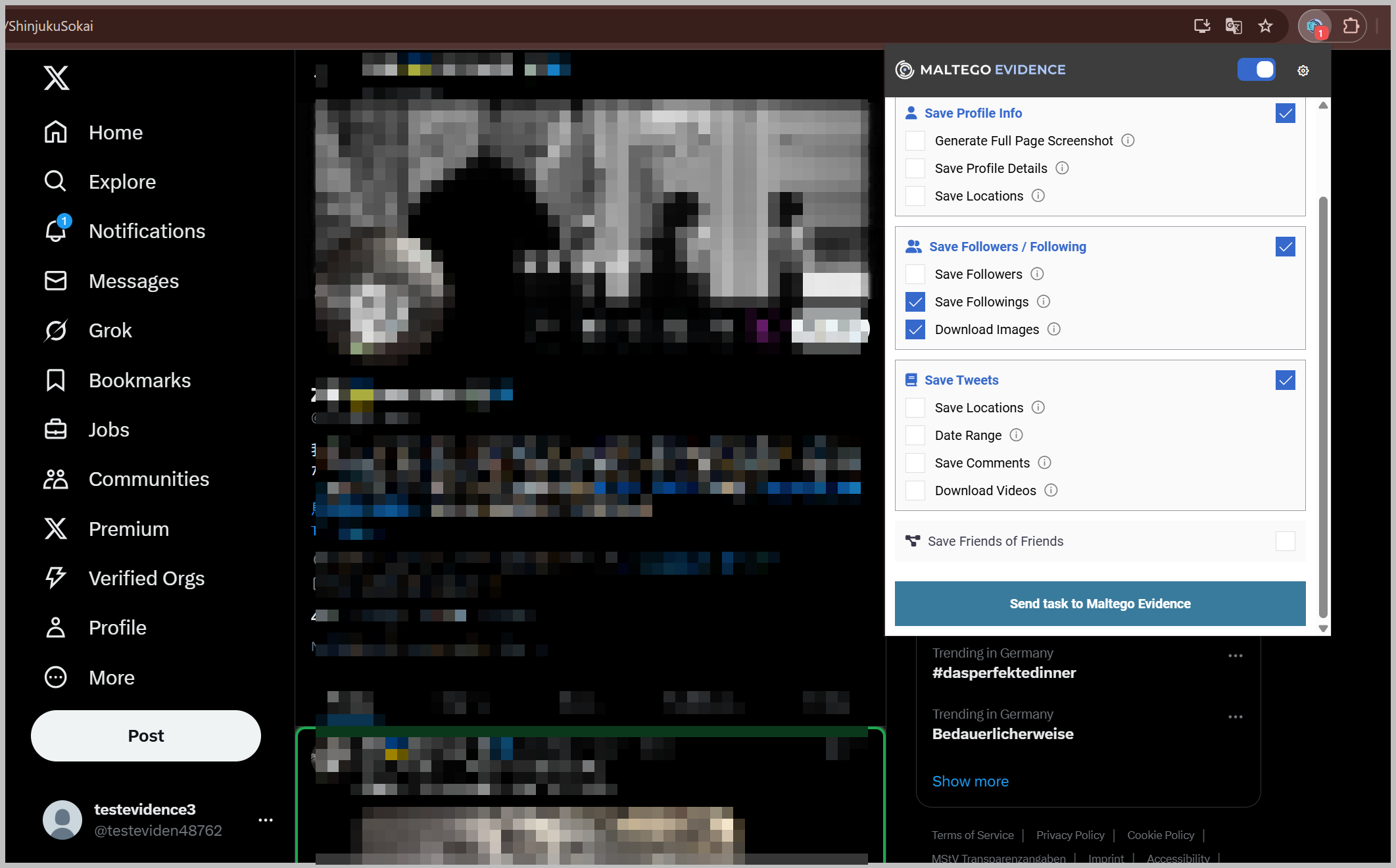1396x868 pixels.
Task: Click the Maltego Evidence extension icon
Action: click(1315, 26)
